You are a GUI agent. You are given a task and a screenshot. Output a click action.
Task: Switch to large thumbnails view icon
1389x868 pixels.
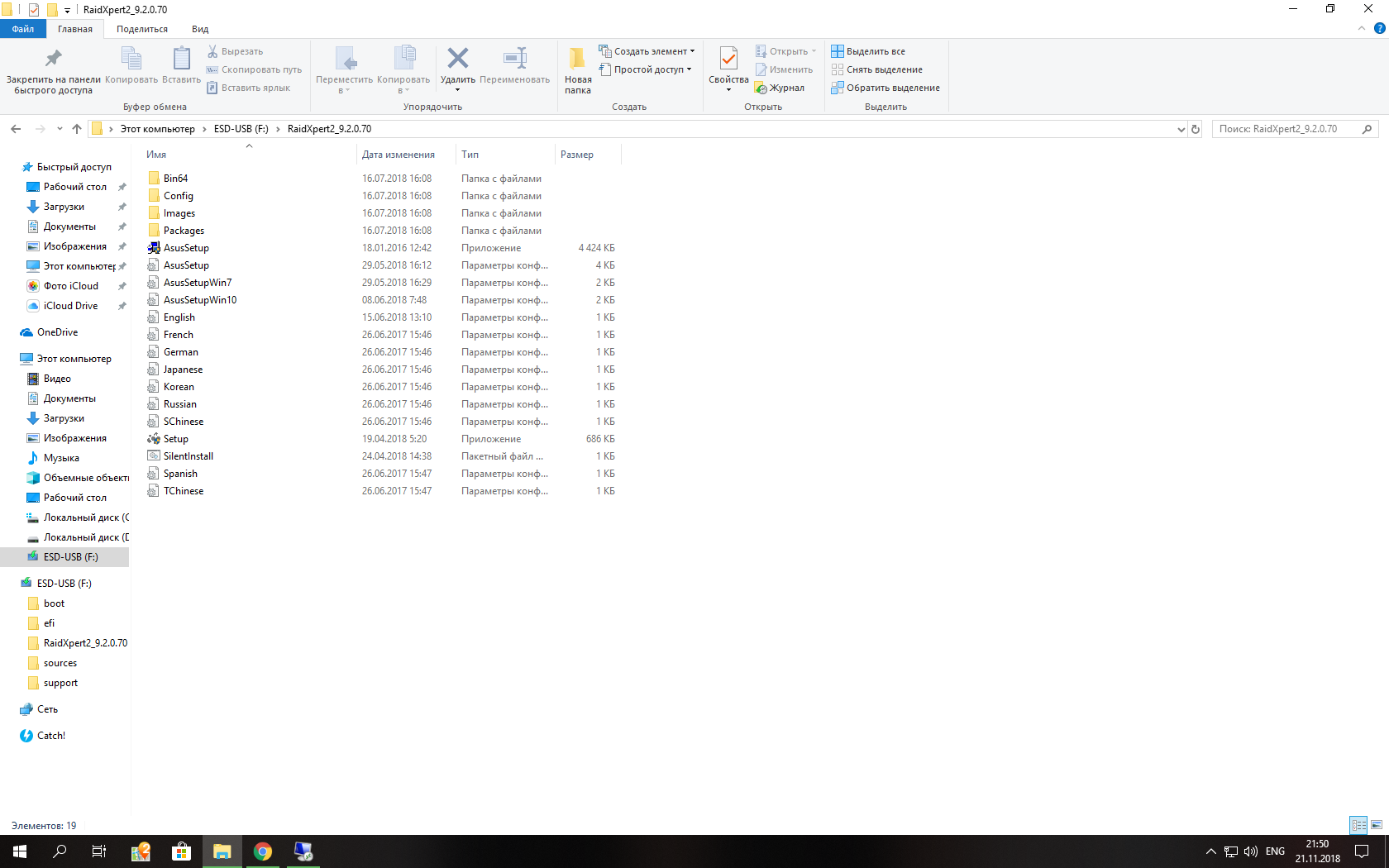pos(1377,825)
